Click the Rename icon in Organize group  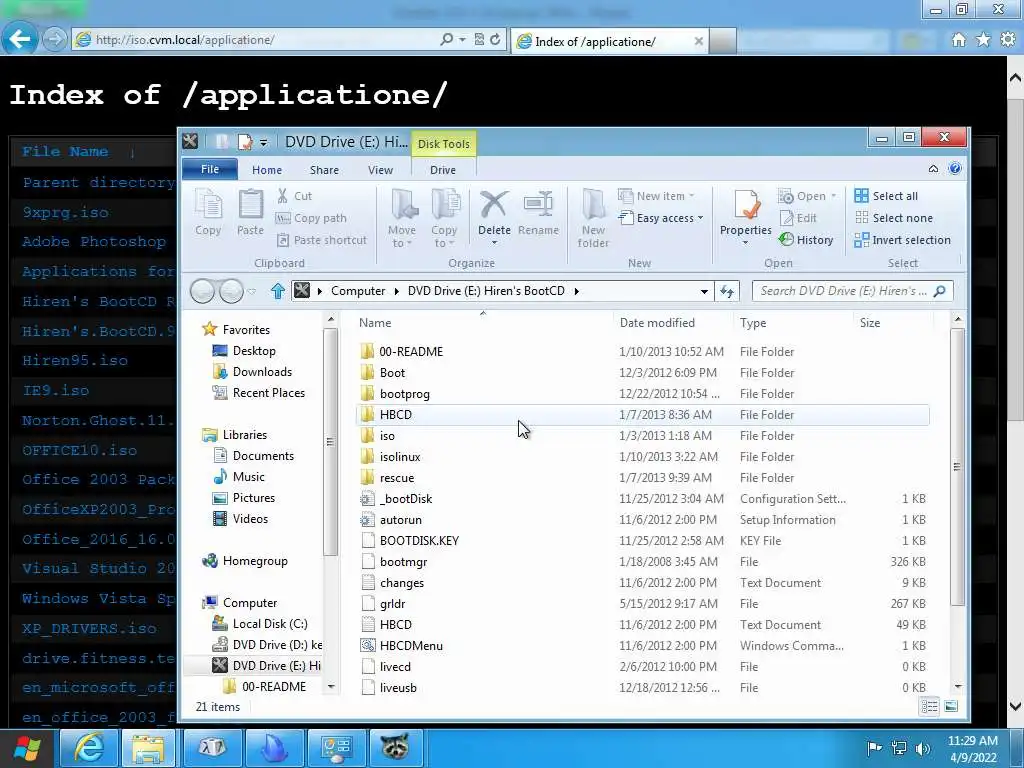[538, 204]
